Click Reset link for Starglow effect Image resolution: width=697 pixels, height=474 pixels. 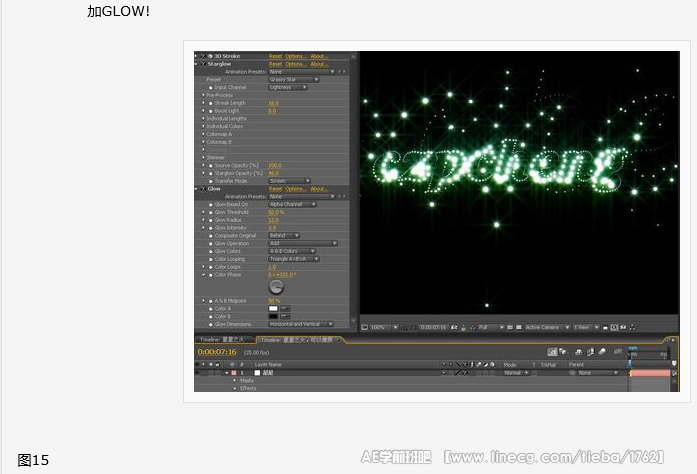[275, 64]
